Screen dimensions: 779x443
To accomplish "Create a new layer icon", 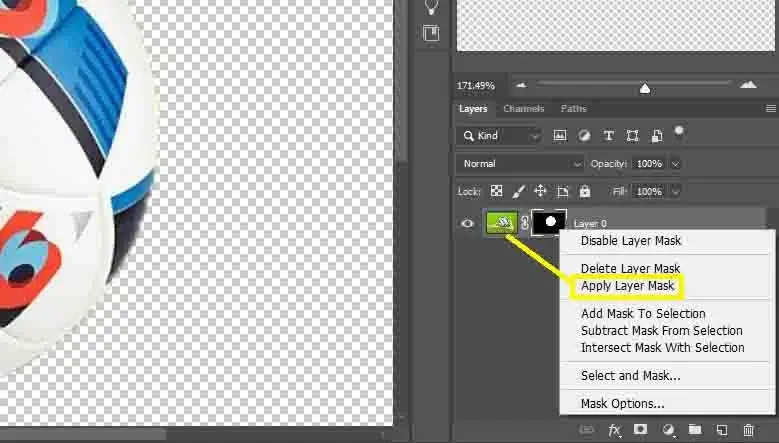I will (x=721, y=430).
